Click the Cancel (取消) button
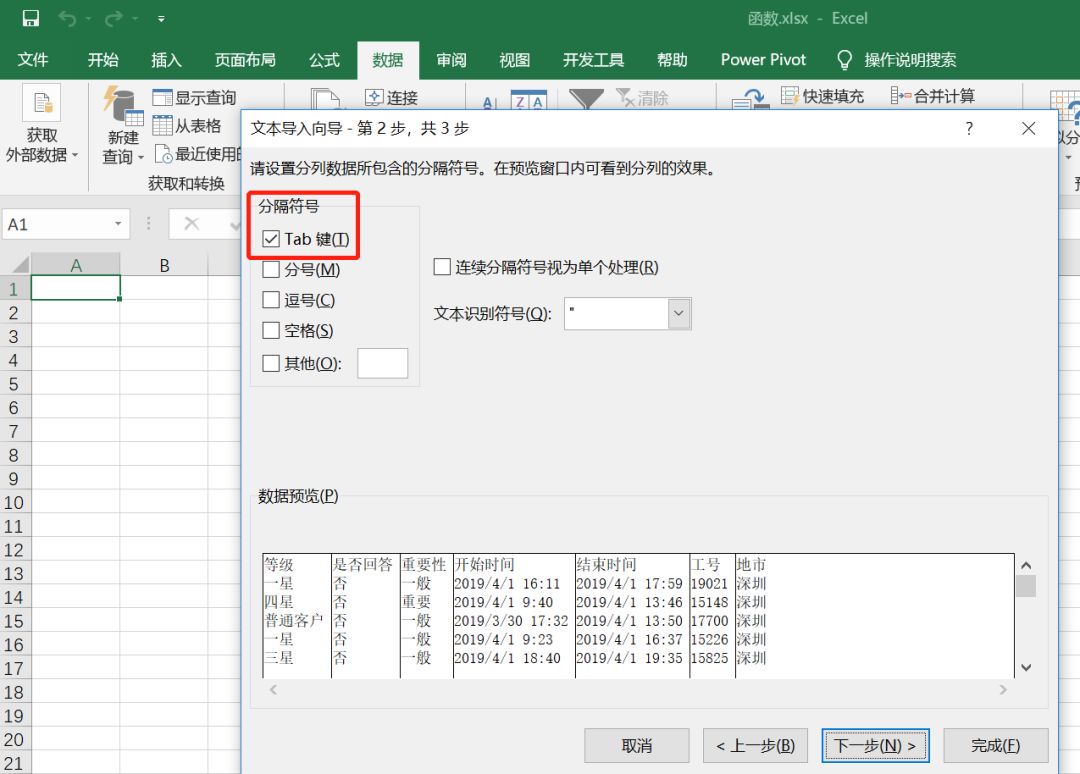The image size is (1080, 774). [x=636, y=746]
